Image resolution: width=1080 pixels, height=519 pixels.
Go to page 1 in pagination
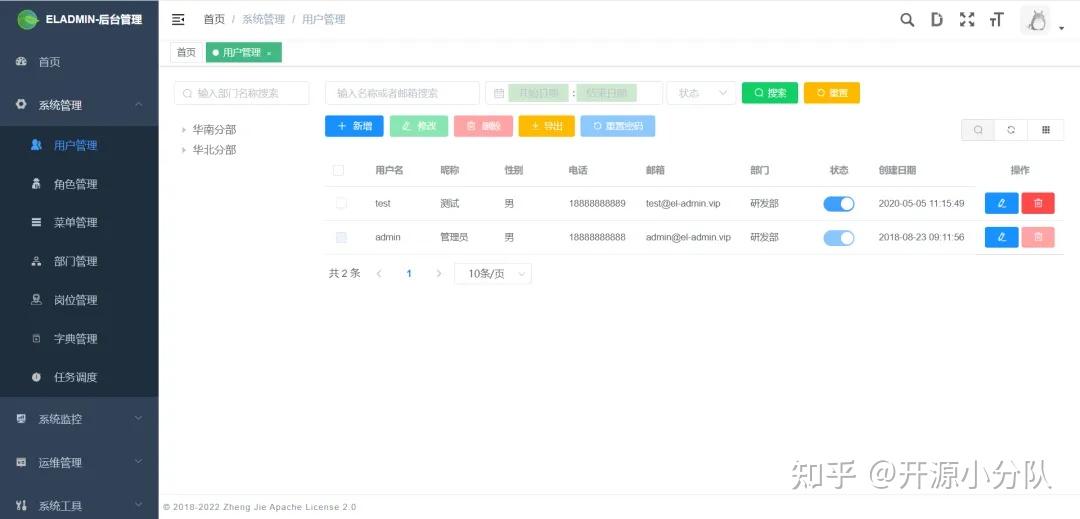point(408,273)
